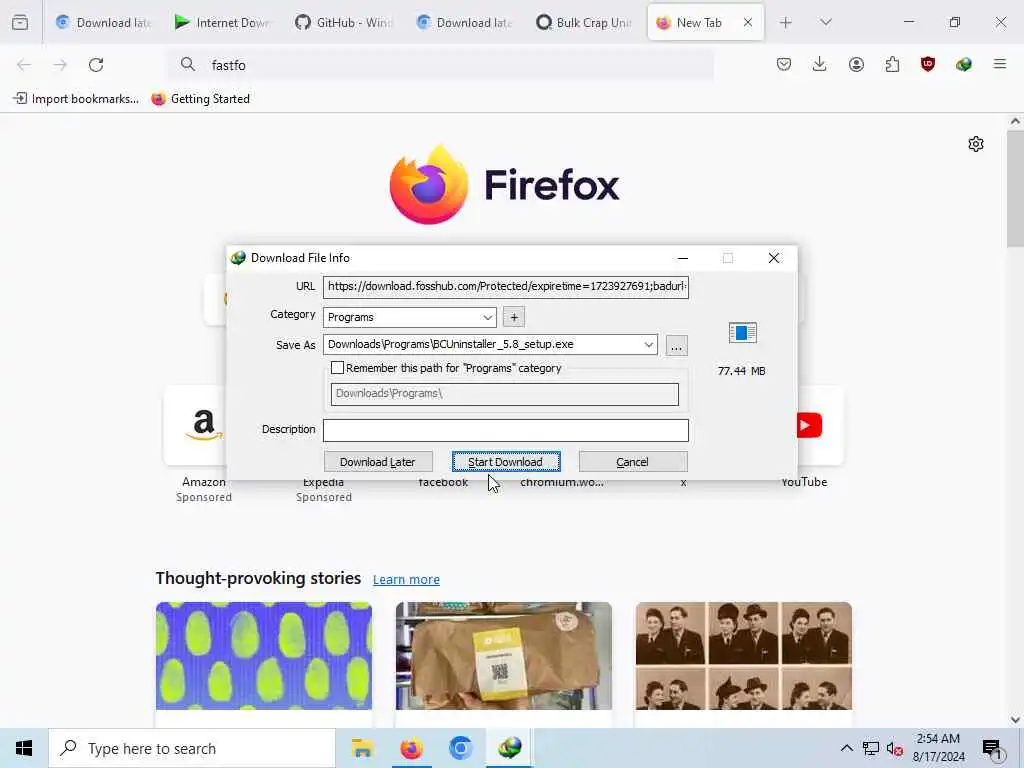Image resolution: width=1024 pixels, height=768 pixels.
Task: Click the page vertical scrollbar thumb
Action: pyautogui.click(x=1015, y=189)
